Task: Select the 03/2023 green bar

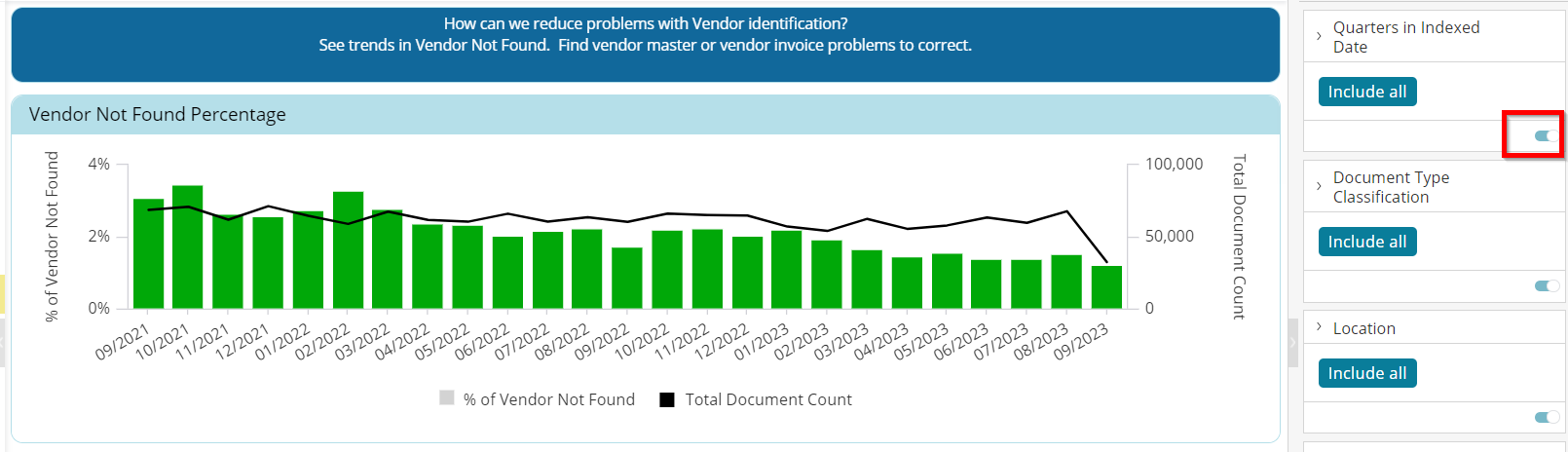Action: pyautogui.click(x=867, y=280)
